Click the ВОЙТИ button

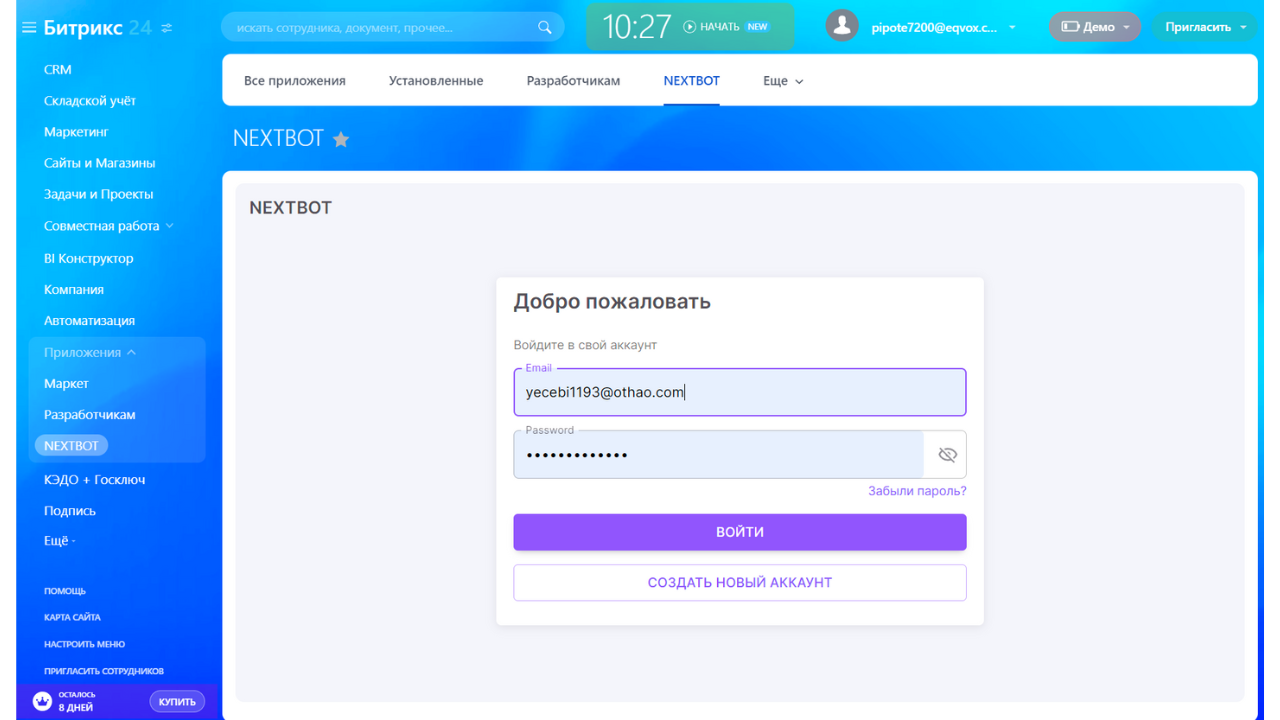point(740,532)
